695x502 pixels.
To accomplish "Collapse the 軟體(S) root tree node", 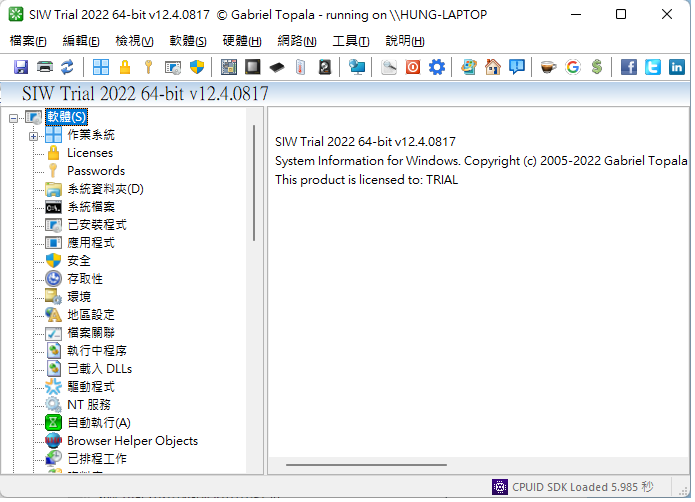I will [x=13, y=118].
